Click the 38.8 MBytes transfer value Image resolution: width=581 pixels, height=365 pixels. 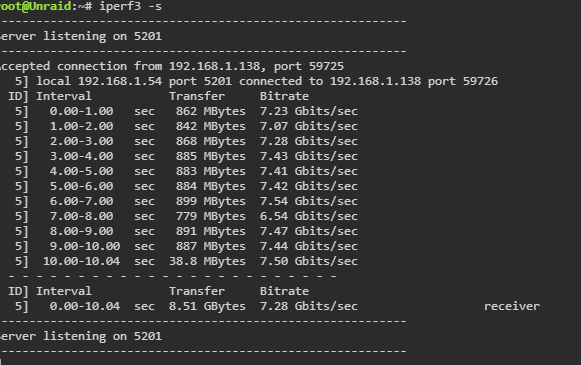[x=207, y=261]
